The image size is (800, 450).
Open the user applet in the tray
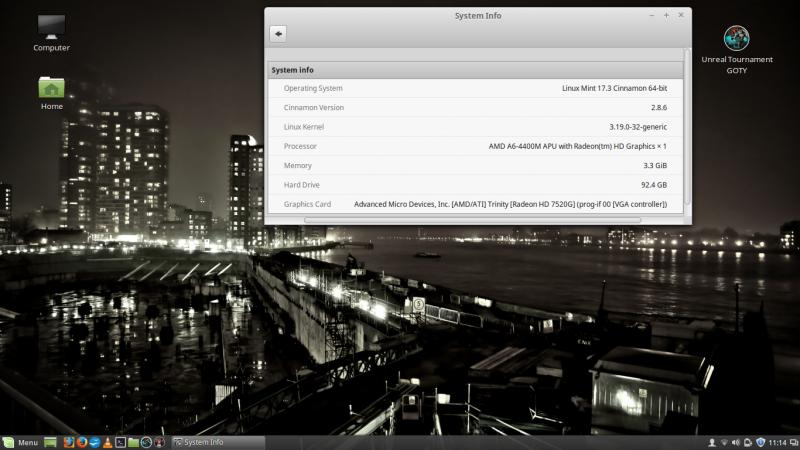[711, 442]
